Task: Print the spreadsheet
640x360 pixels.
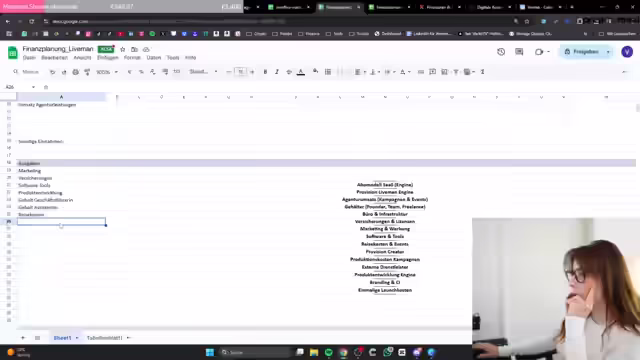Action: (x=76, y=72)
